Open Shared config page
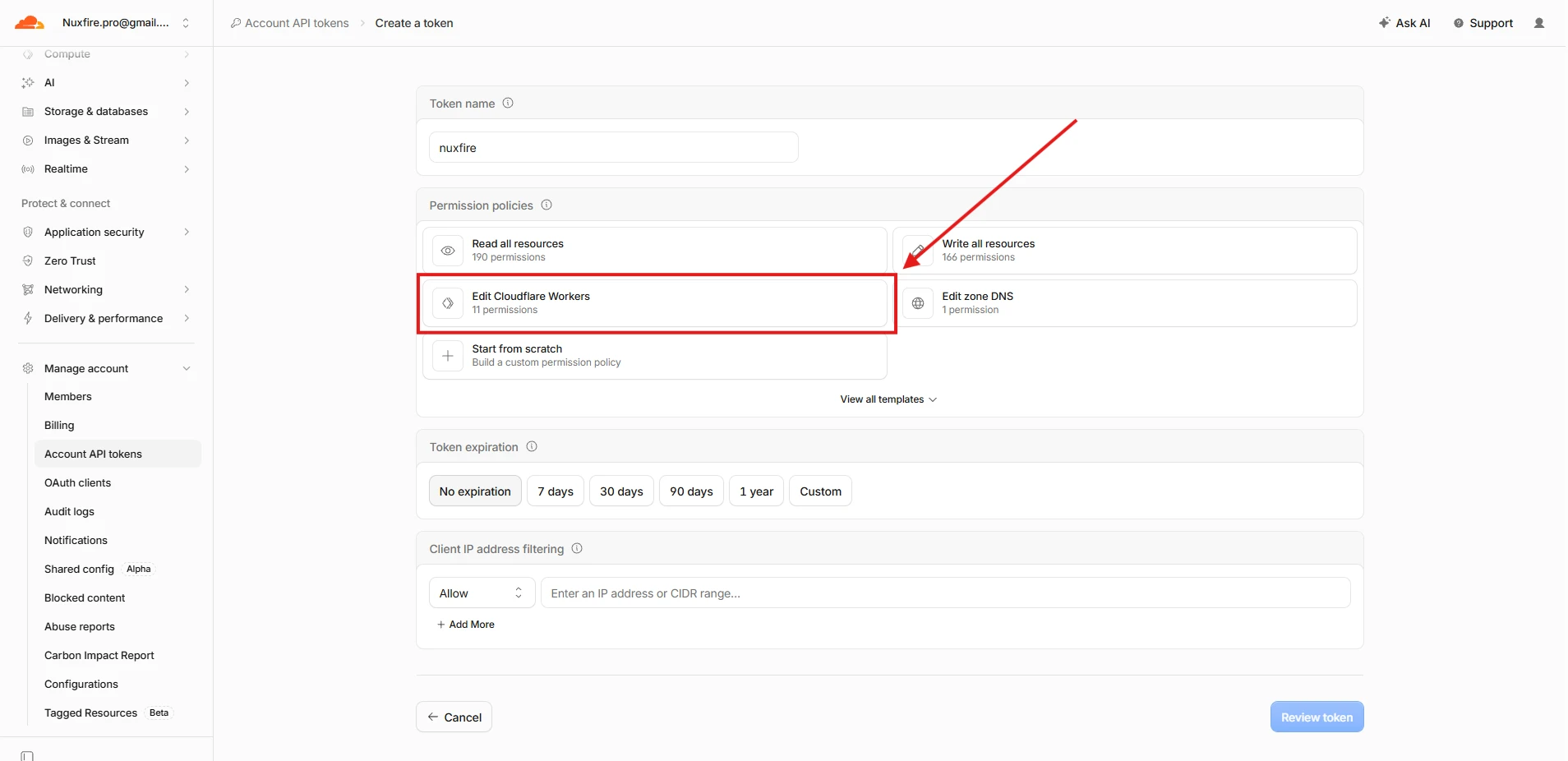1568x761 pixels. click(x=118, y=570)
